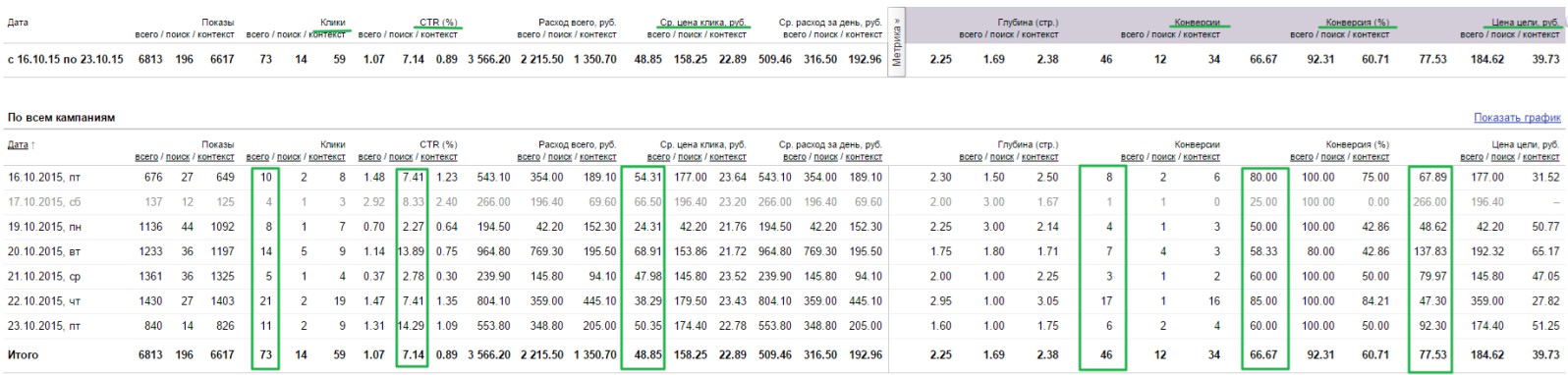The image size is (1568, 375).
Task: Click impressions value 1361
Action: pos(150,276)
